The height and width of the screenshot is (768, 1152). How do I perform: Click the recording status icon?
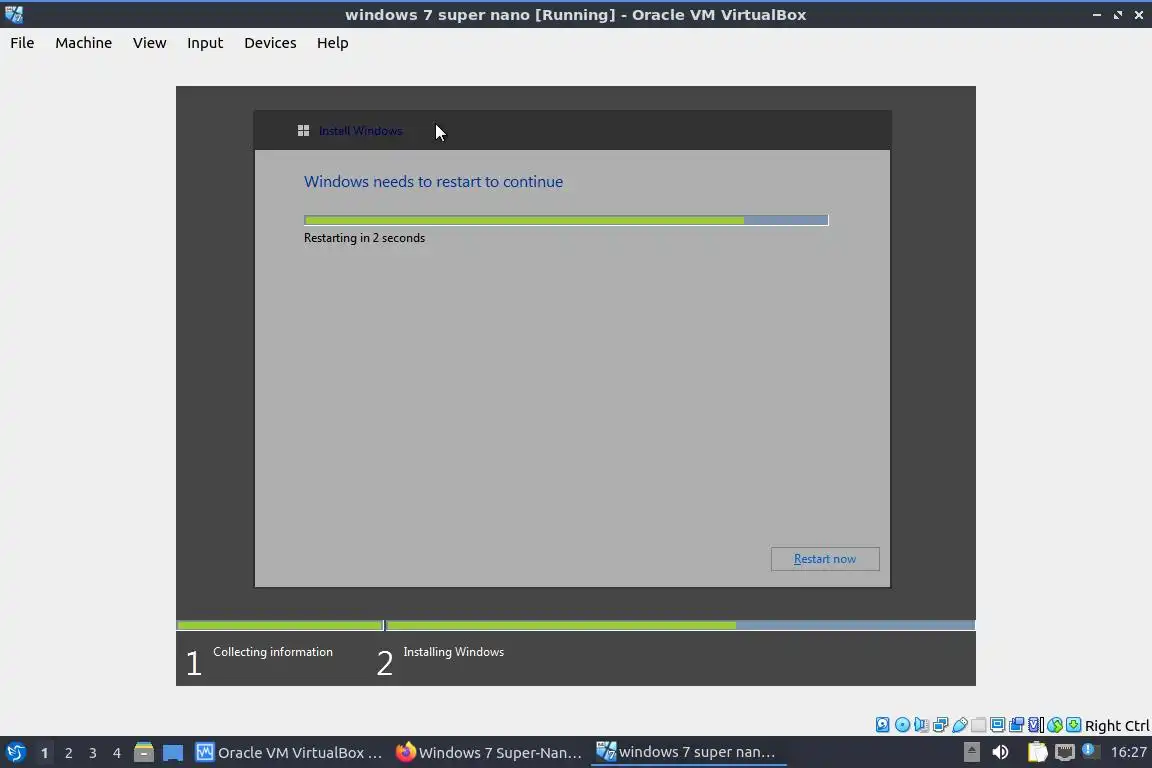click(x=1017, y=725)
